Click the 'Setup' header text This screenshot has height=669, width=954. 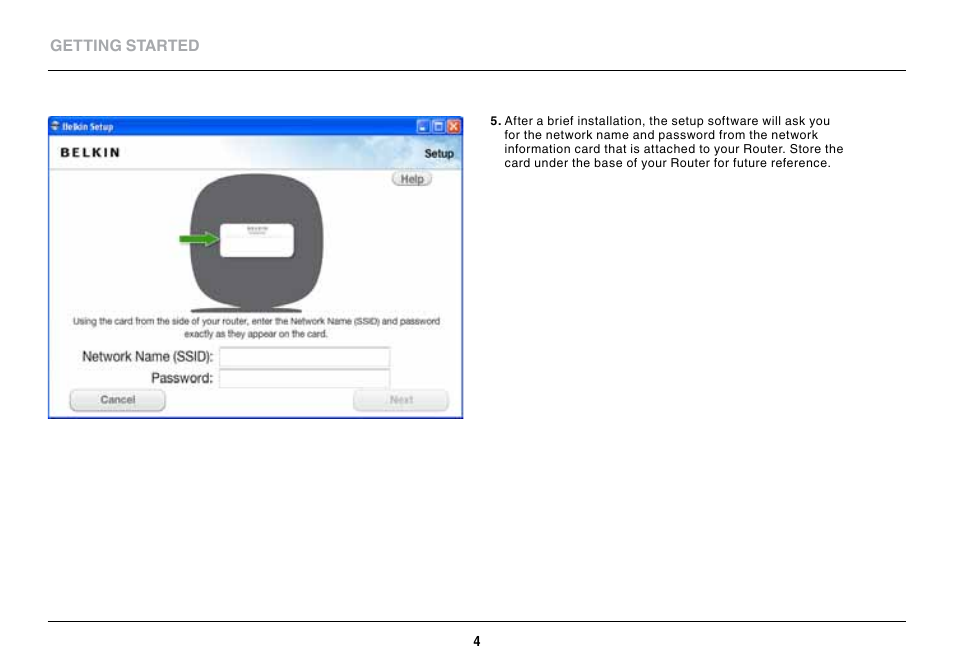click(439, 153)
